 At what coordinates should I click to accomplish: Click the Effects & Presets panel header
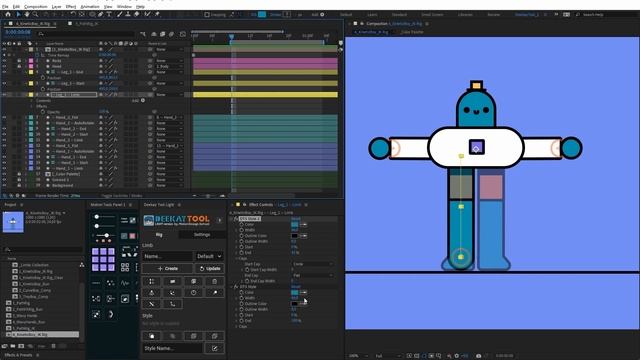pos(18,355)
